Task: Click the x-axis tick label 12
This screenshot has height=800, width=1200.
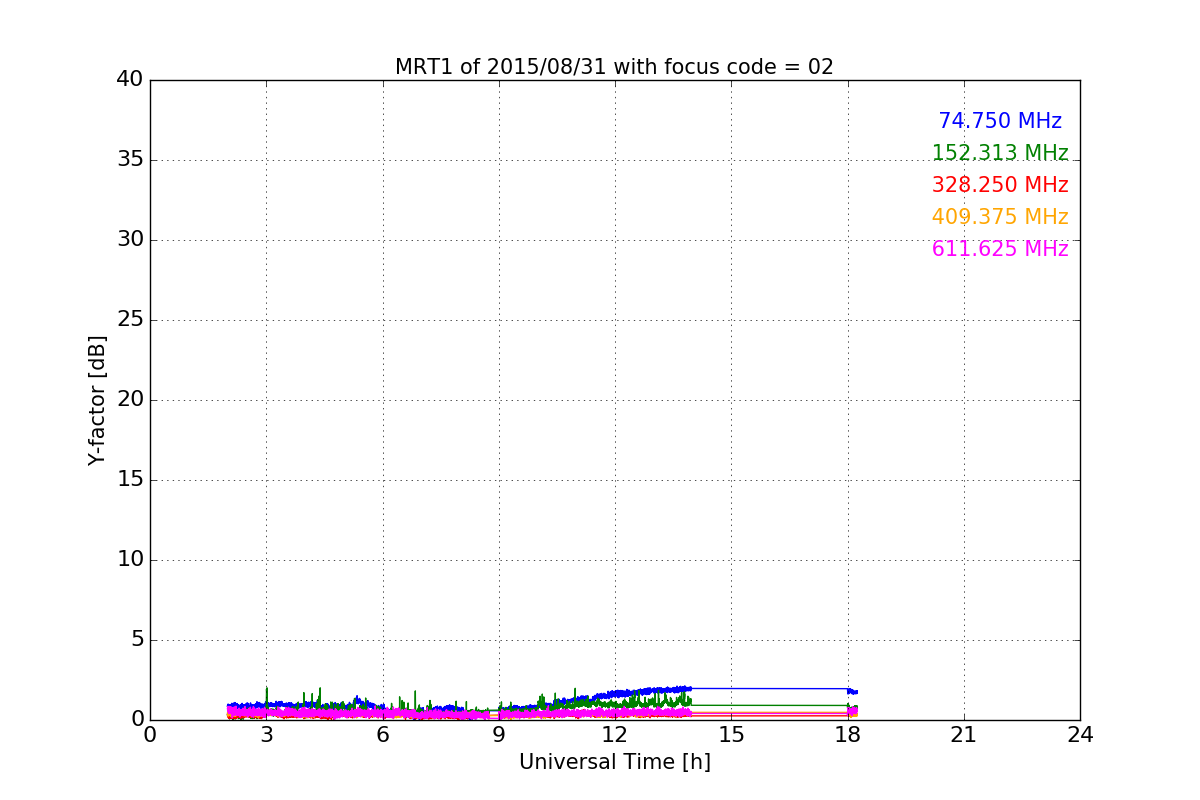Action: pos(615,735)
